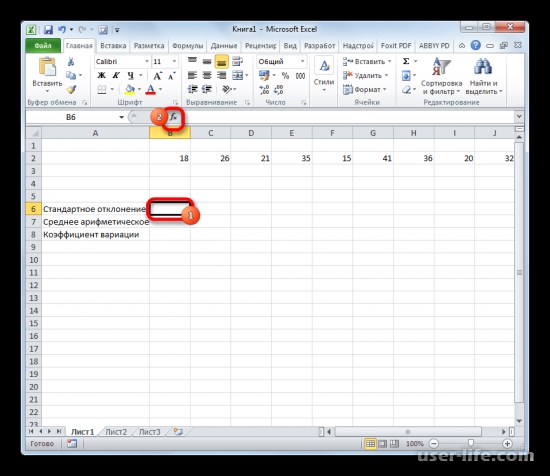Open the Calibri font name dropdown

[x=147, y=61]
